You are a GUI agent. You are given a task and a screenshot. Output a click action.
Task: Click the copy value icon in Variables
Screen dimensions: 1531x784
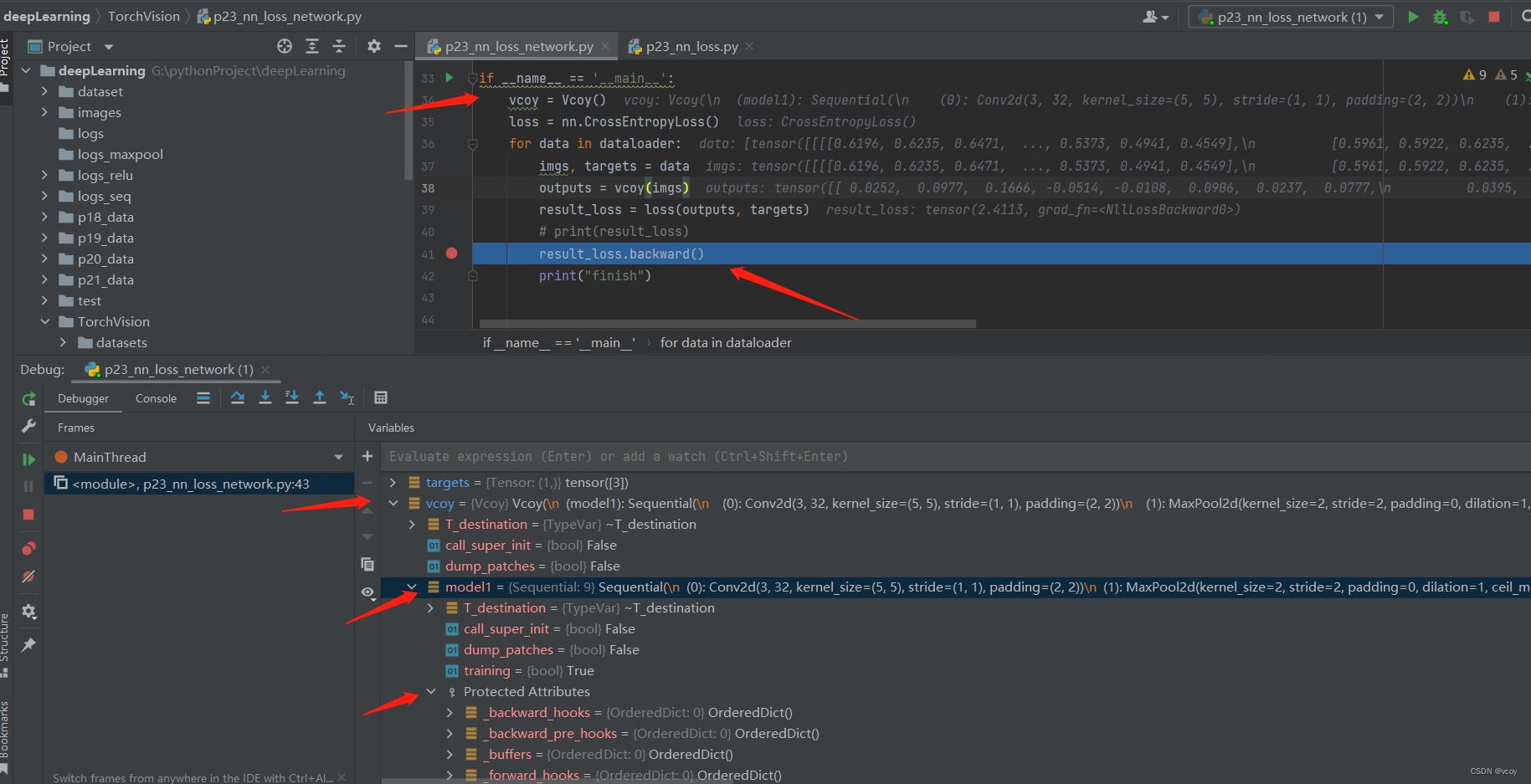pyautogui.click(x=367, y=565)
